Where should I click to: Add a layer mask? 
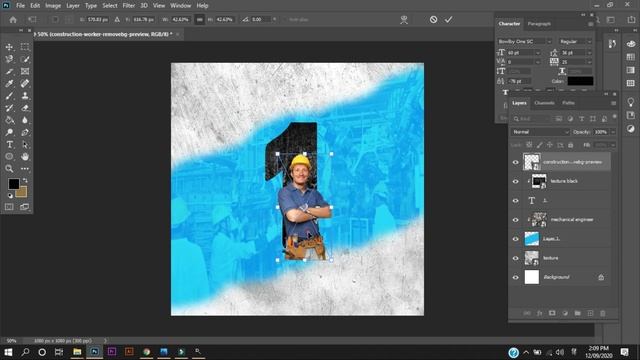coord(552,313)
